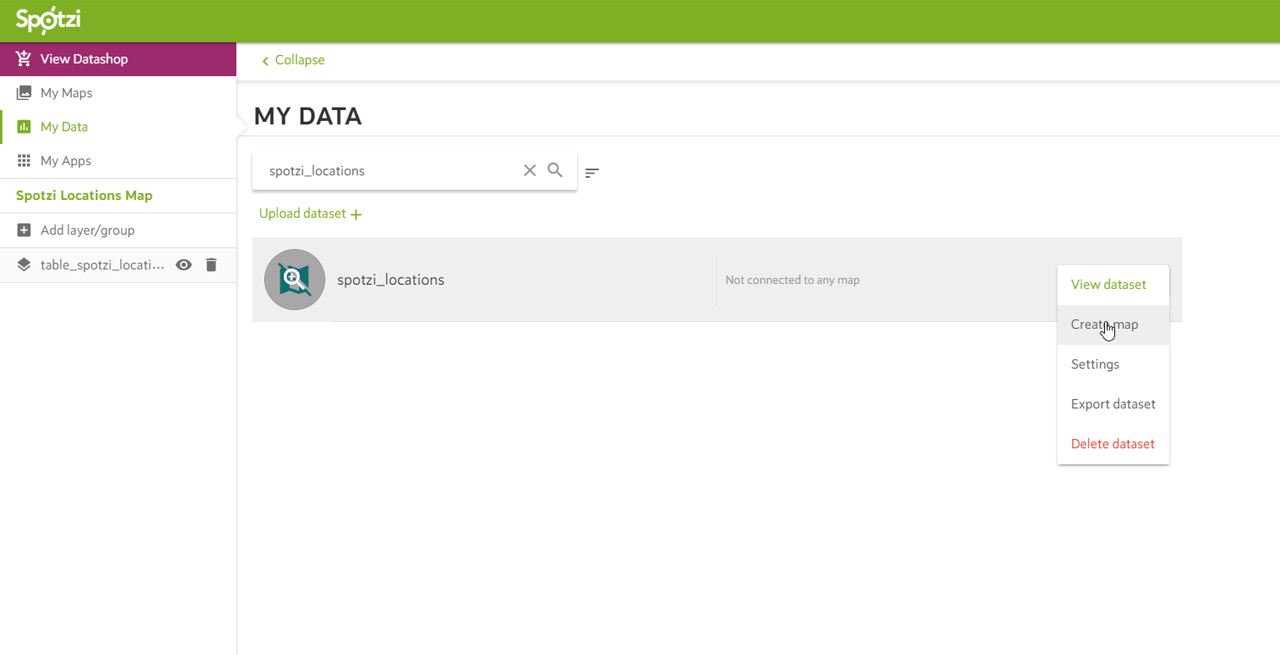
Task: Click Upload dataset link
Action: click(302, 213)
